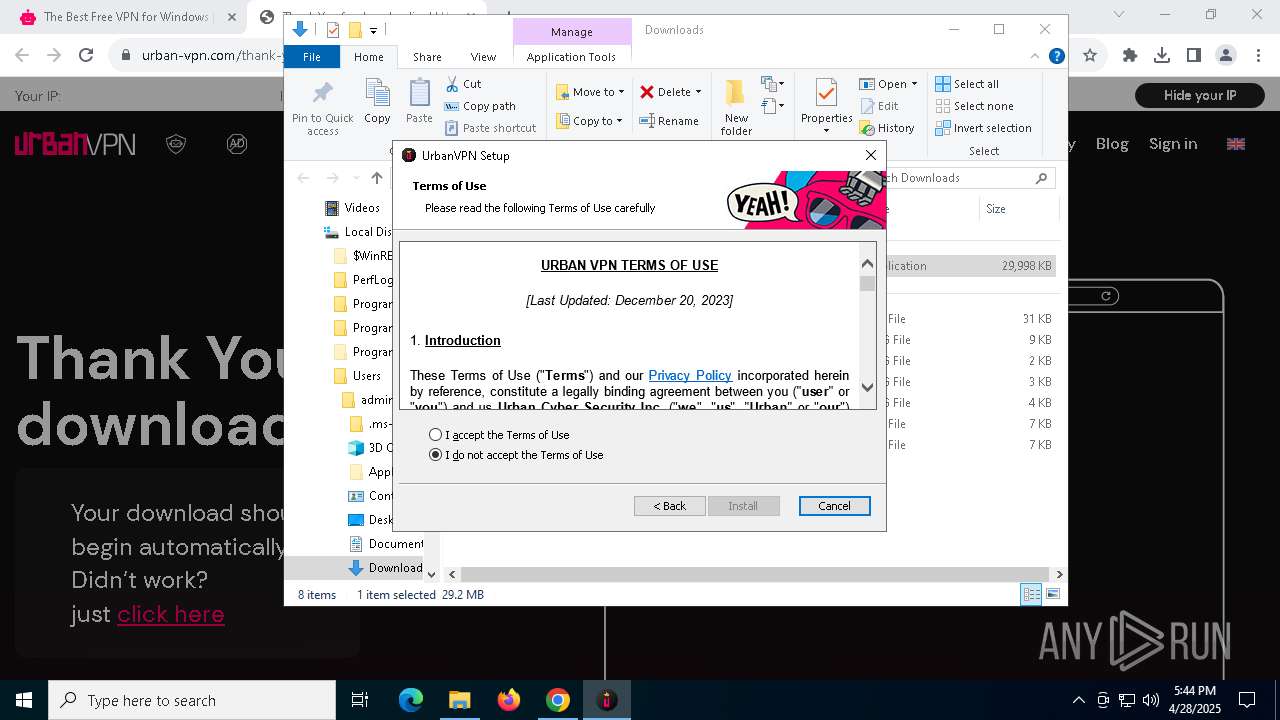Viewport: 1280px width, 720px height.
Task: Open the Easy access dropdown in ribbon
Action: tap(772, 104)
